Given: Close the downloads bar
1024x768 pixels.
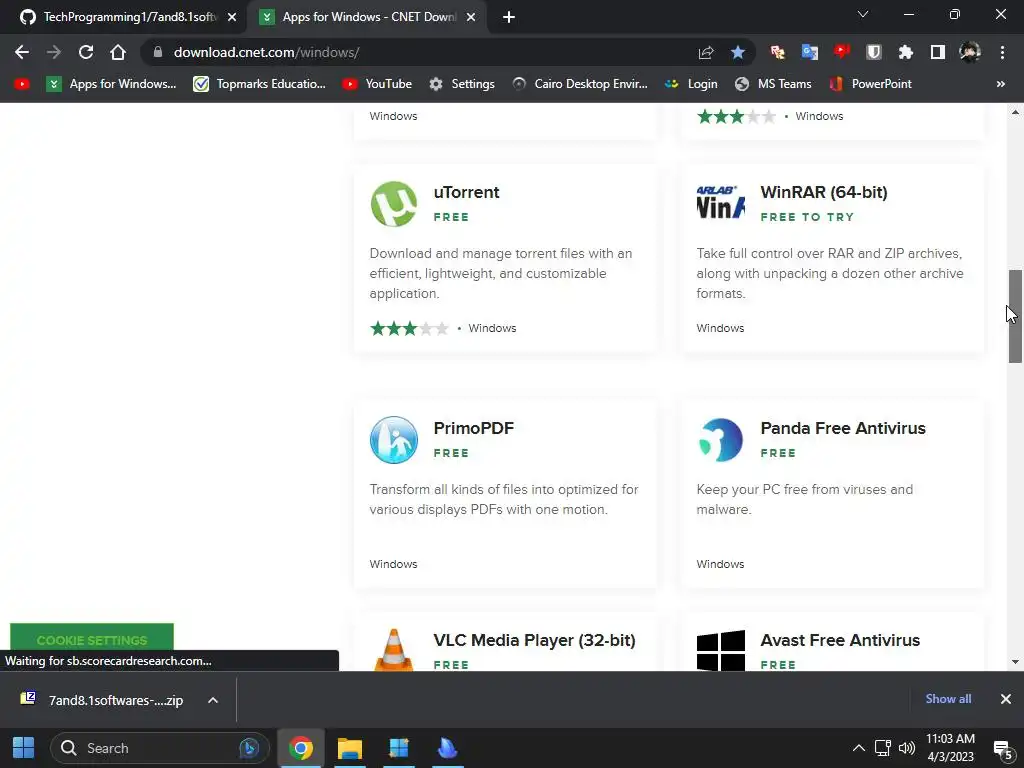Looking at the screenshot, I should pyautogui.click(x=1006, y=699).
